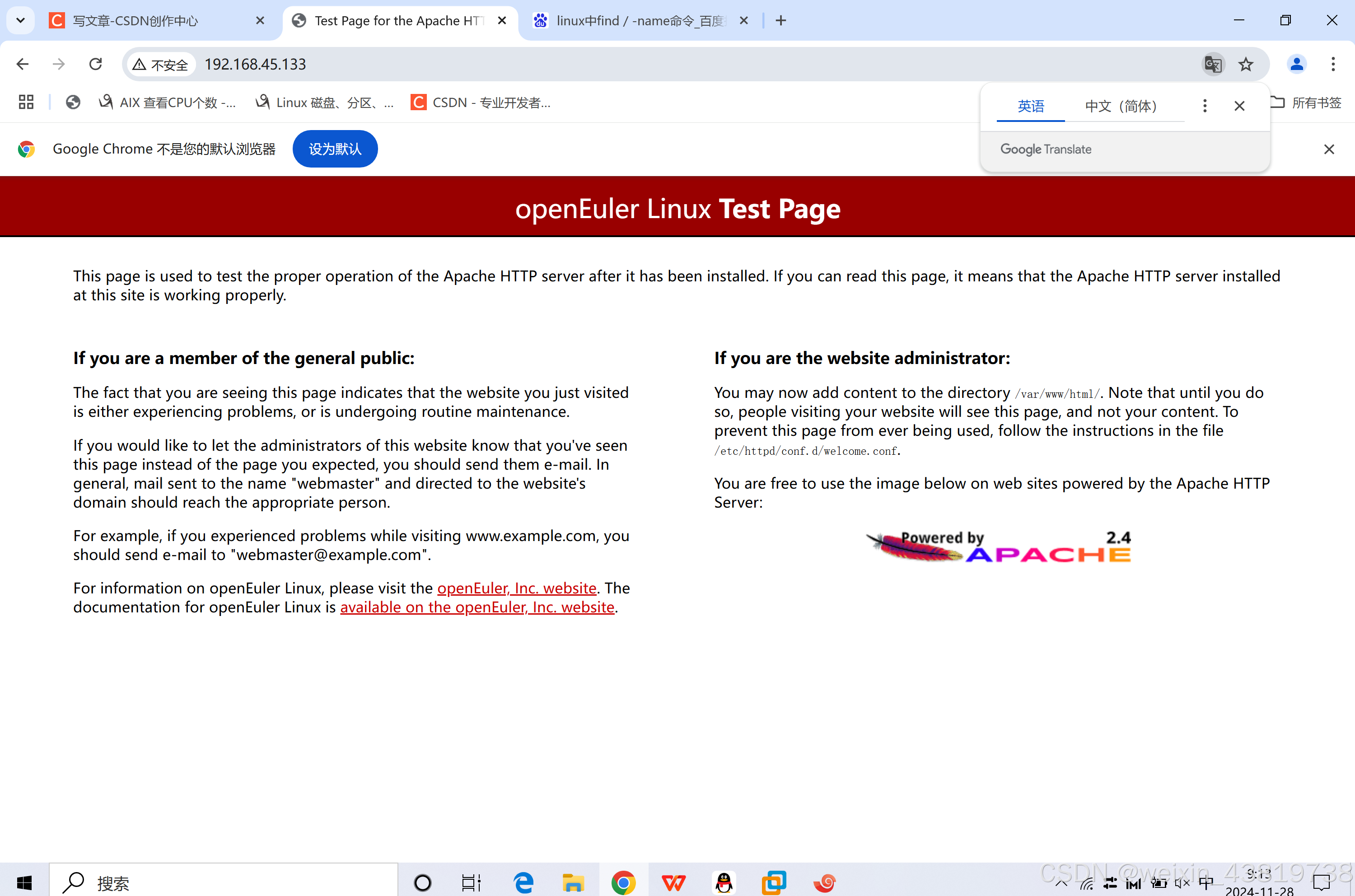Viewport: 1355px width, 896px height.
Task: Bookmark this page with the star icon
Action: (x=1246, y=64)
